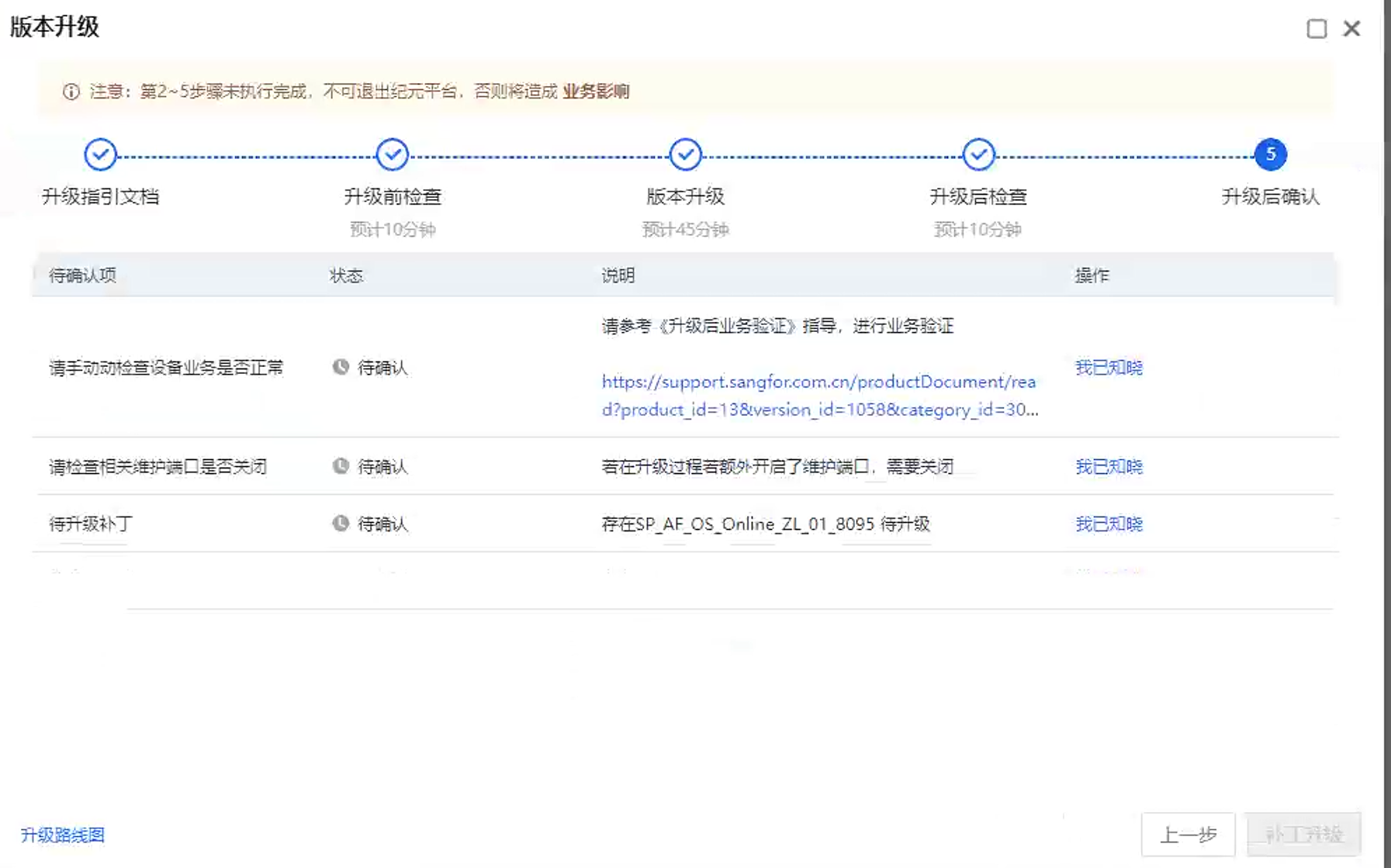The height and width of the screenshot is (868, 1391).
Task: Acknowledge 我已知晓 for device business check
Action: 1109,368
